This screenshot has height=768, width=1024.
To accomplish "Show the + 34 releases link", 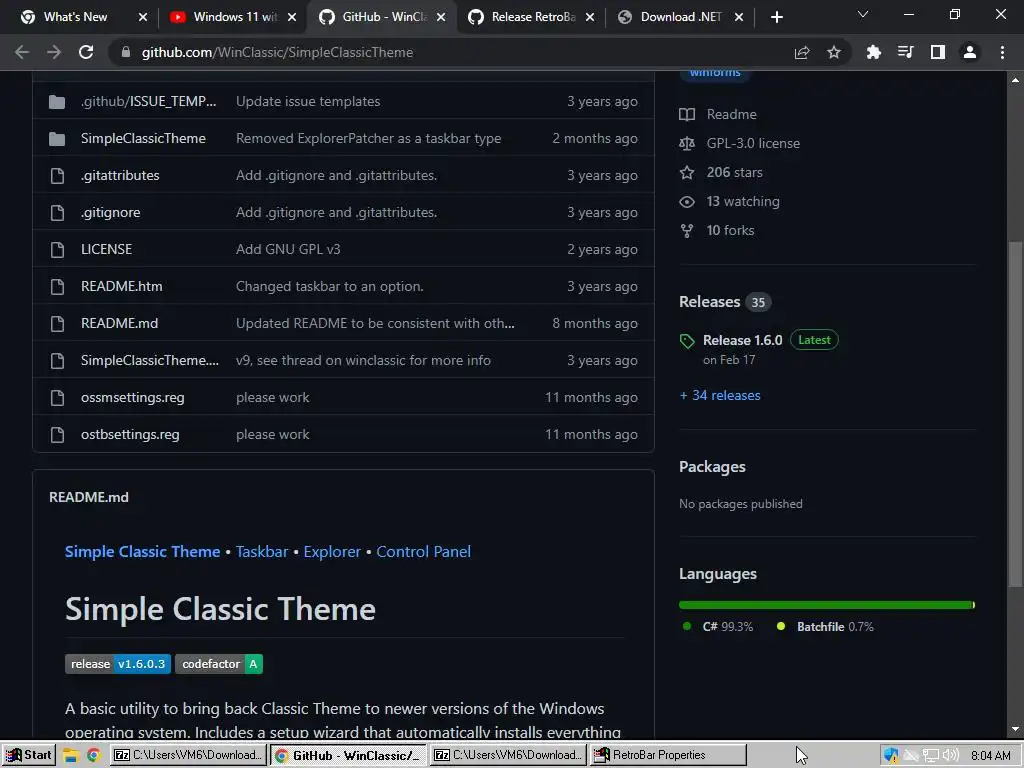I will [720, 395].
